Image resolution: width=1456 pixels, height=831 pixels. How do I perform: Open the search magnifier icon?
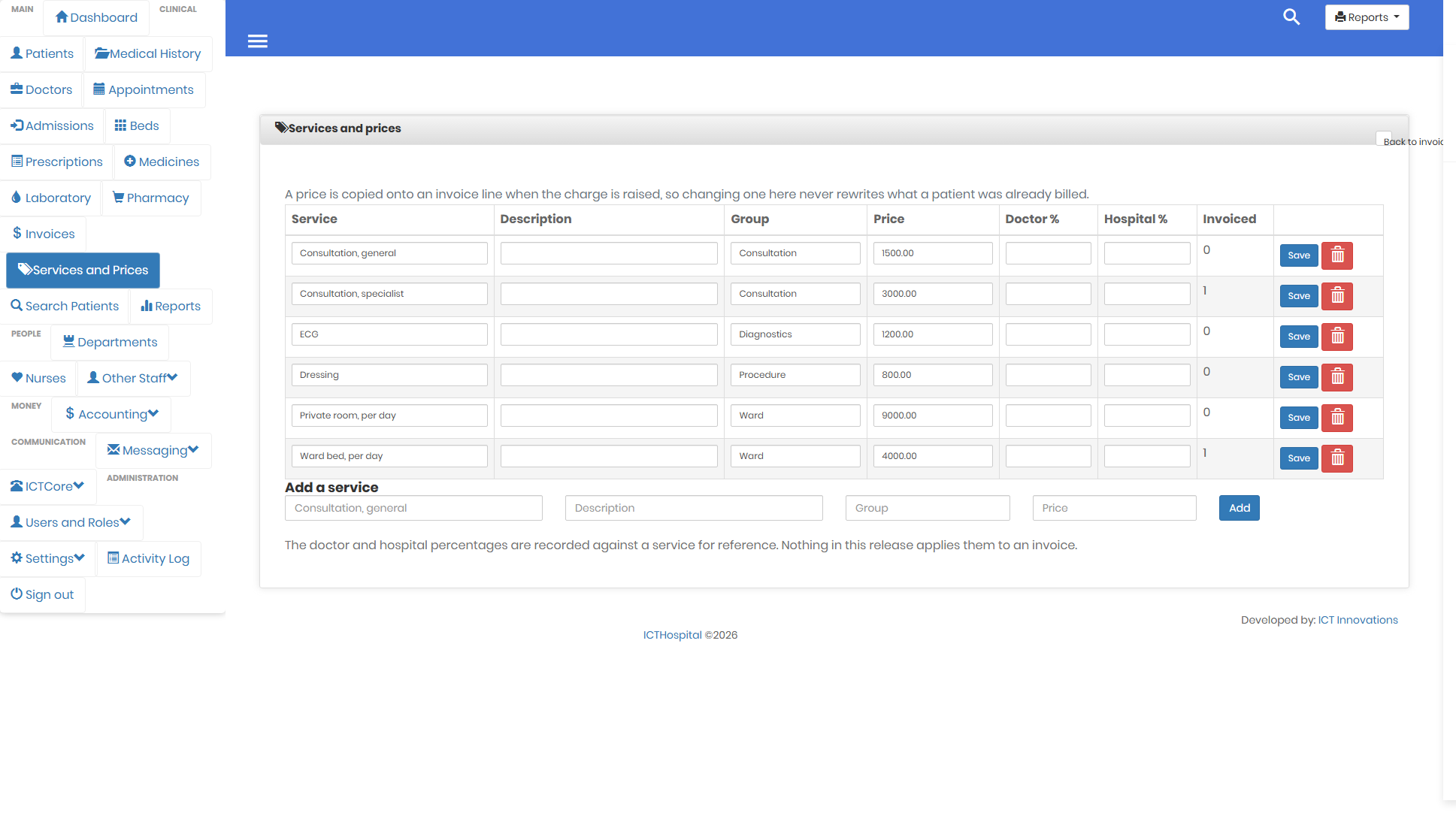tap(1291, 17)
